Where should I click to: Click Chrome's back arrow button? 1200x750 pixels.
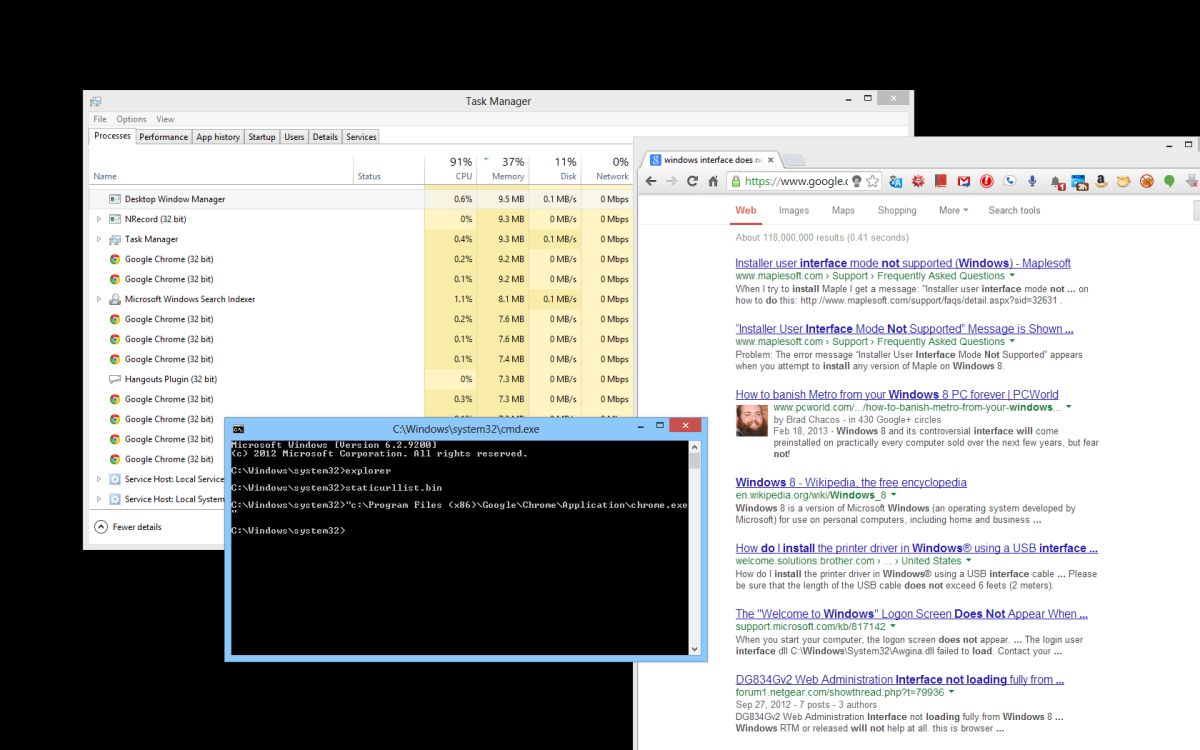coord(650,182)
